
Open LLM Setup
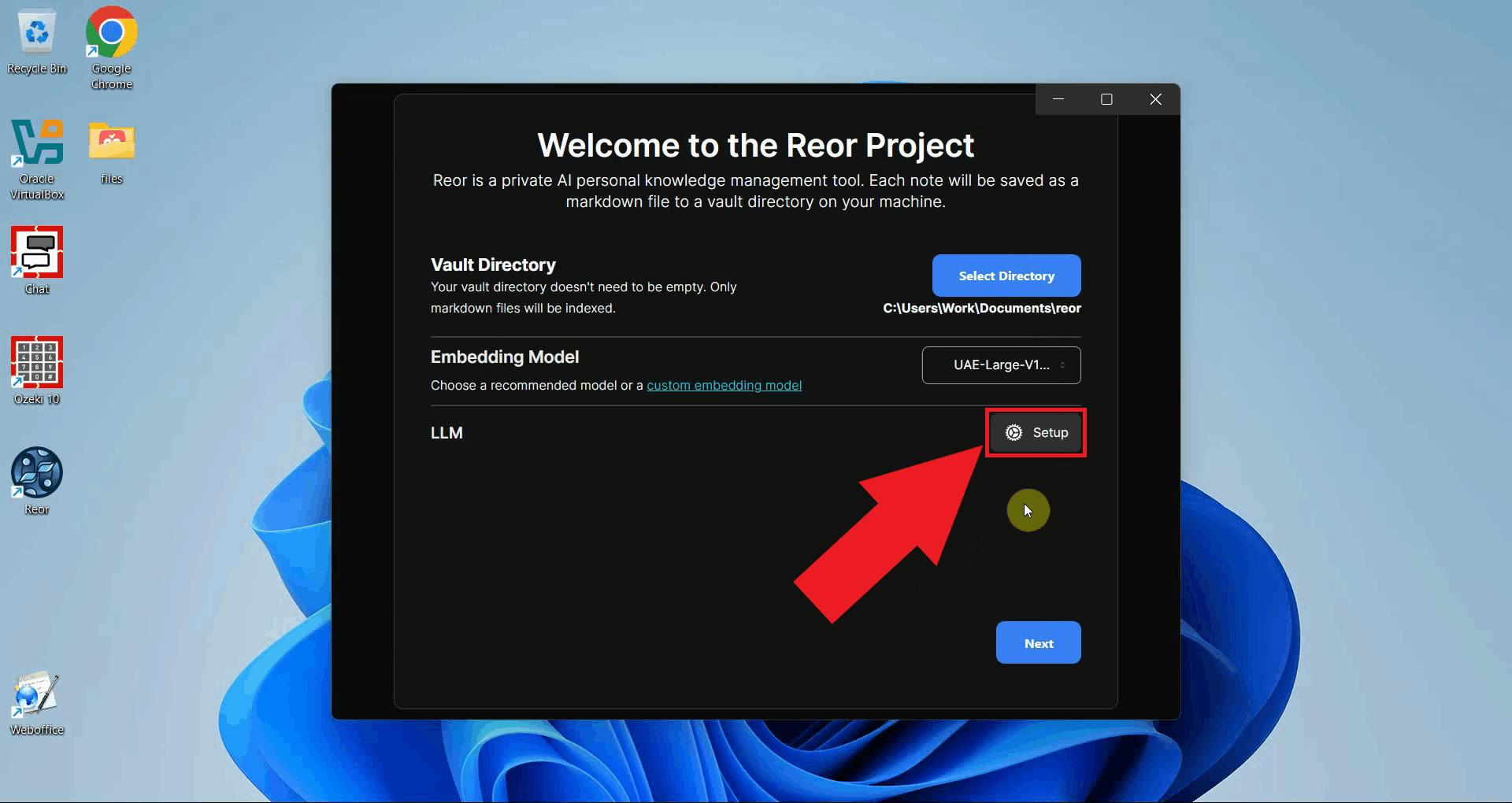pyautogui.click(x=1036, y=432)
